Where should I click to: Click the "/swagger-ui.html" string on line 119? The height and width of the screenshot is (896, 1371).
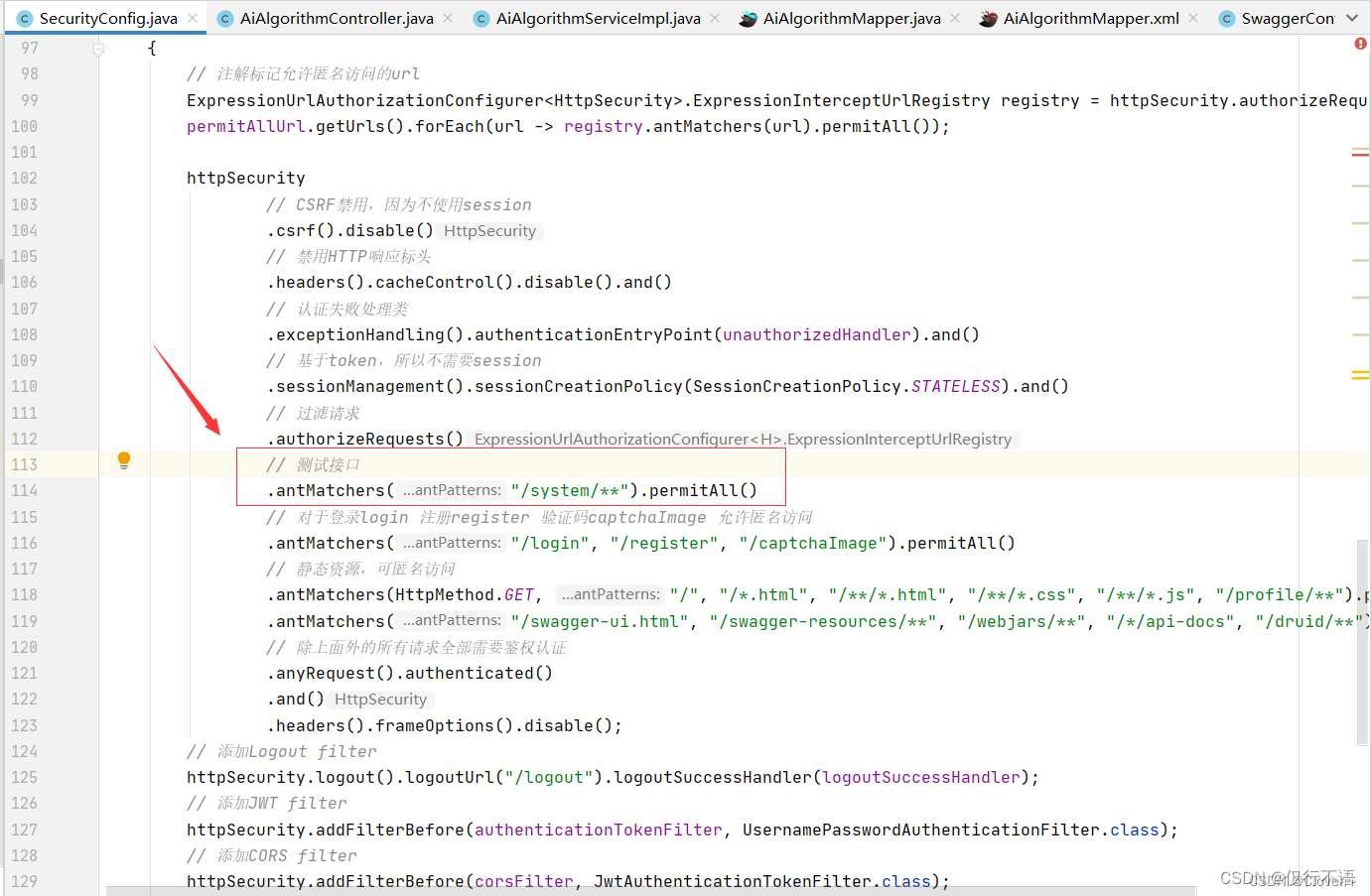pyautogui.click(x=600, y=621)
